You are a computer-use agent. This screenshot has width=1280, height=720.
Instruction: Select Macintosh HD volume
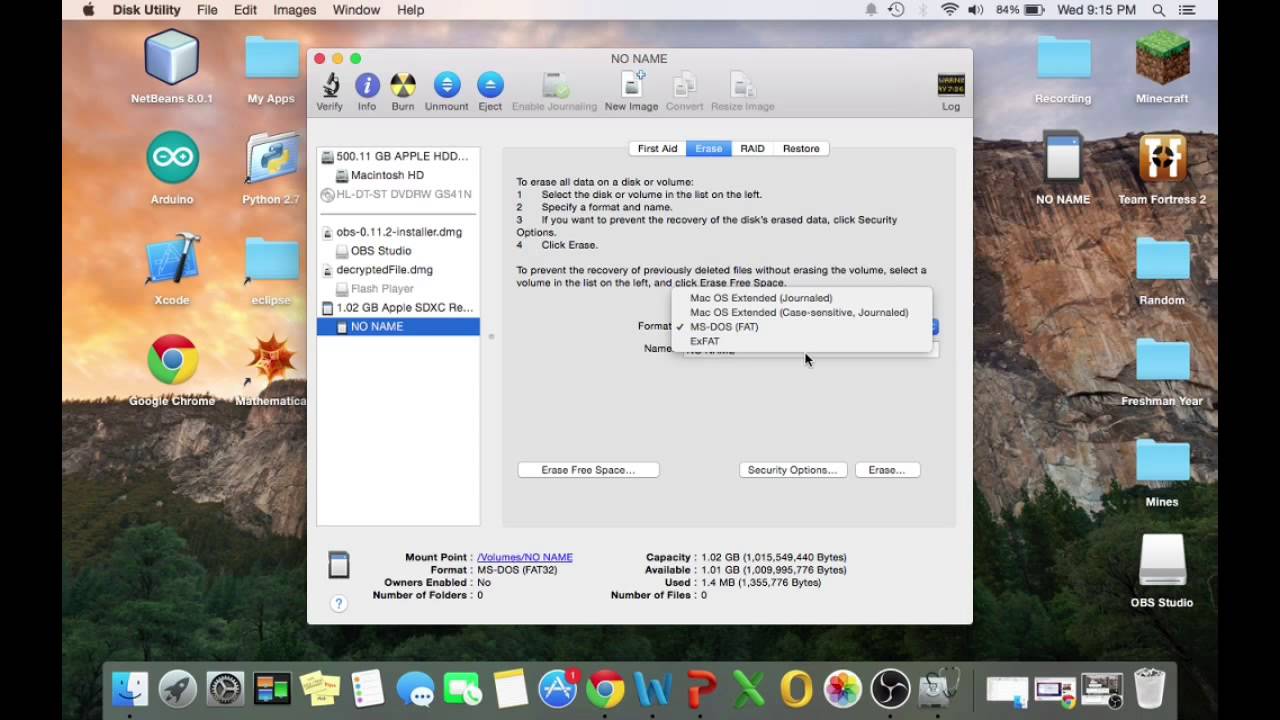pos(398,175)
